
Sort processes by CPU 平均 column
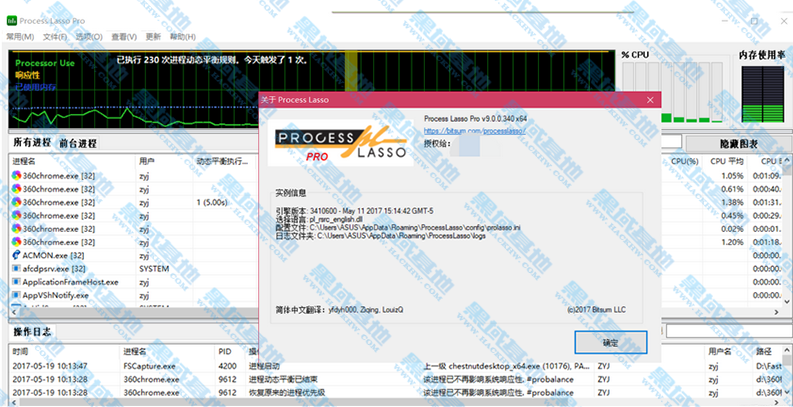tap(727, 161)
